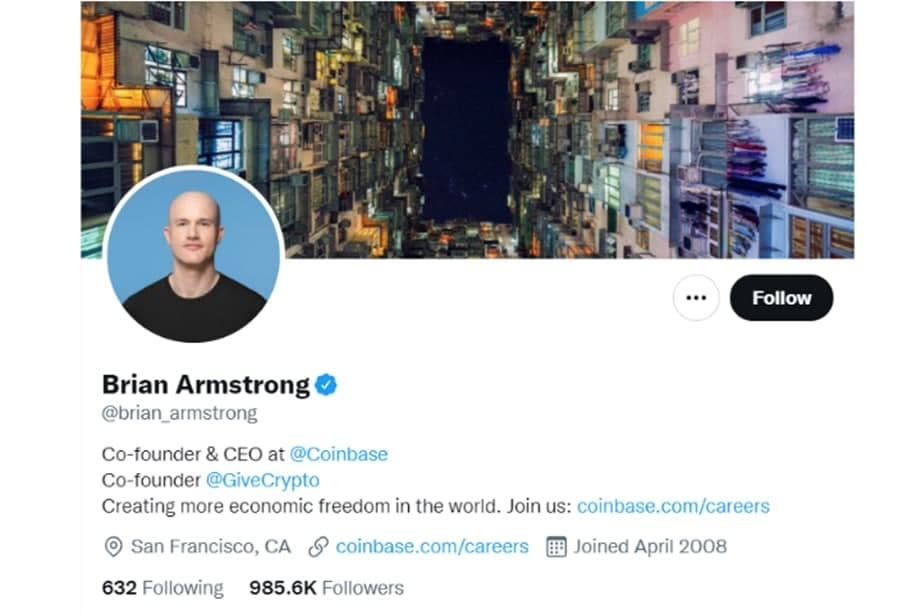The image size is (921, 614).
Task: Open the apartment buildings header banner image
Action: [467, 129]
